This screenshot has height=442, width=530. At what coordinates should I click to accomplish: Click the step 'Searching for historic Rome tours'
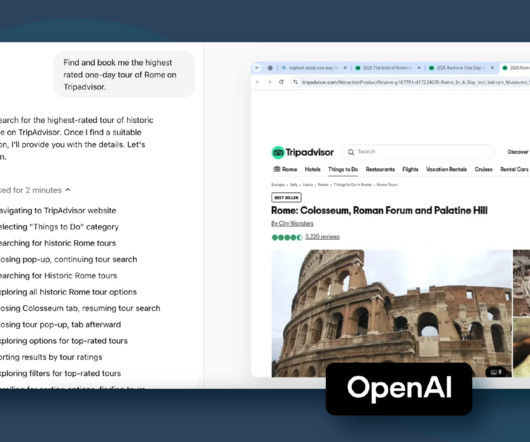(58, 243)
